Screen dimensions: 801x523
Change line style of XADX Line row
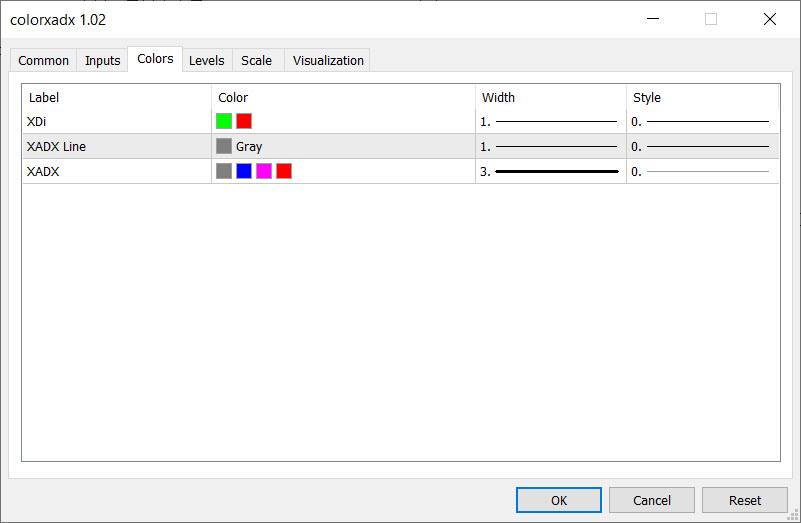tap(702, 147)
